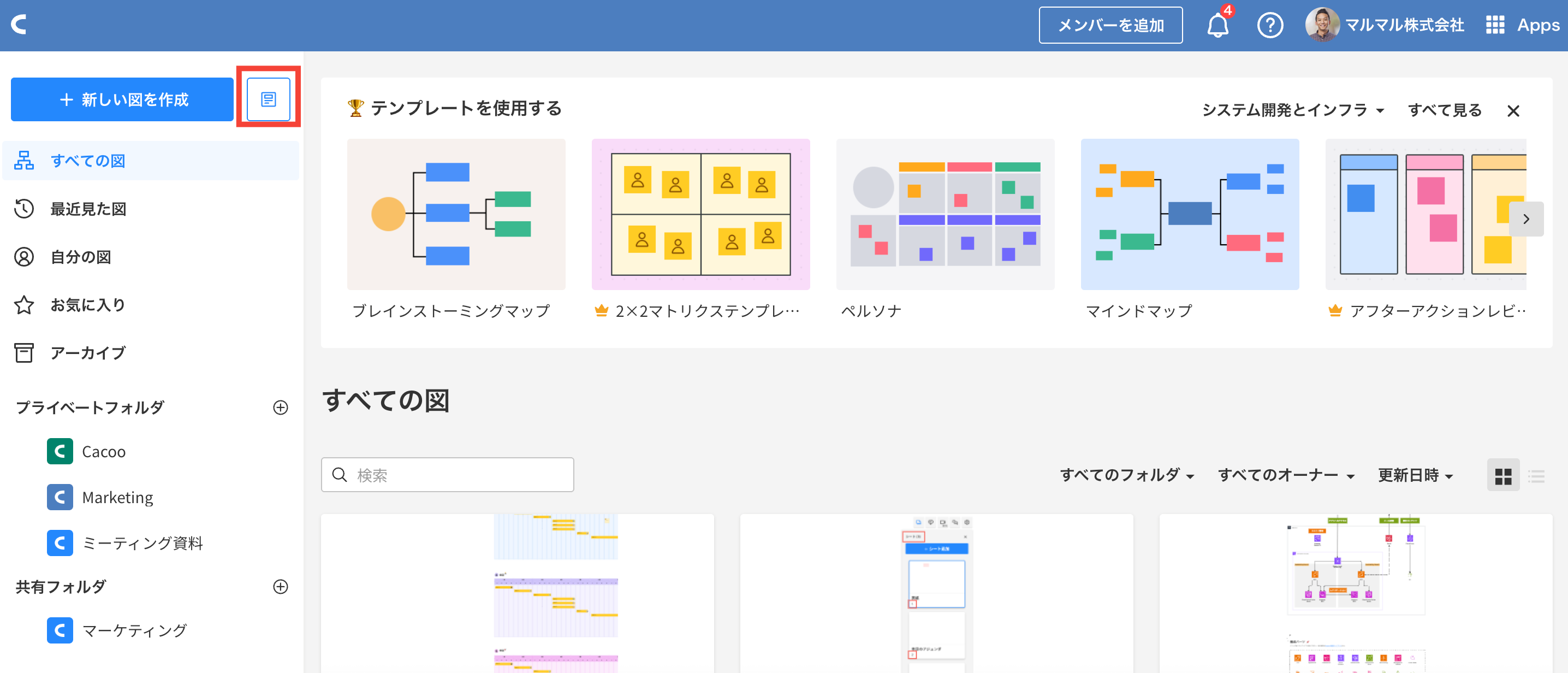Click the すべて見る link

[x=1445, y=110]
